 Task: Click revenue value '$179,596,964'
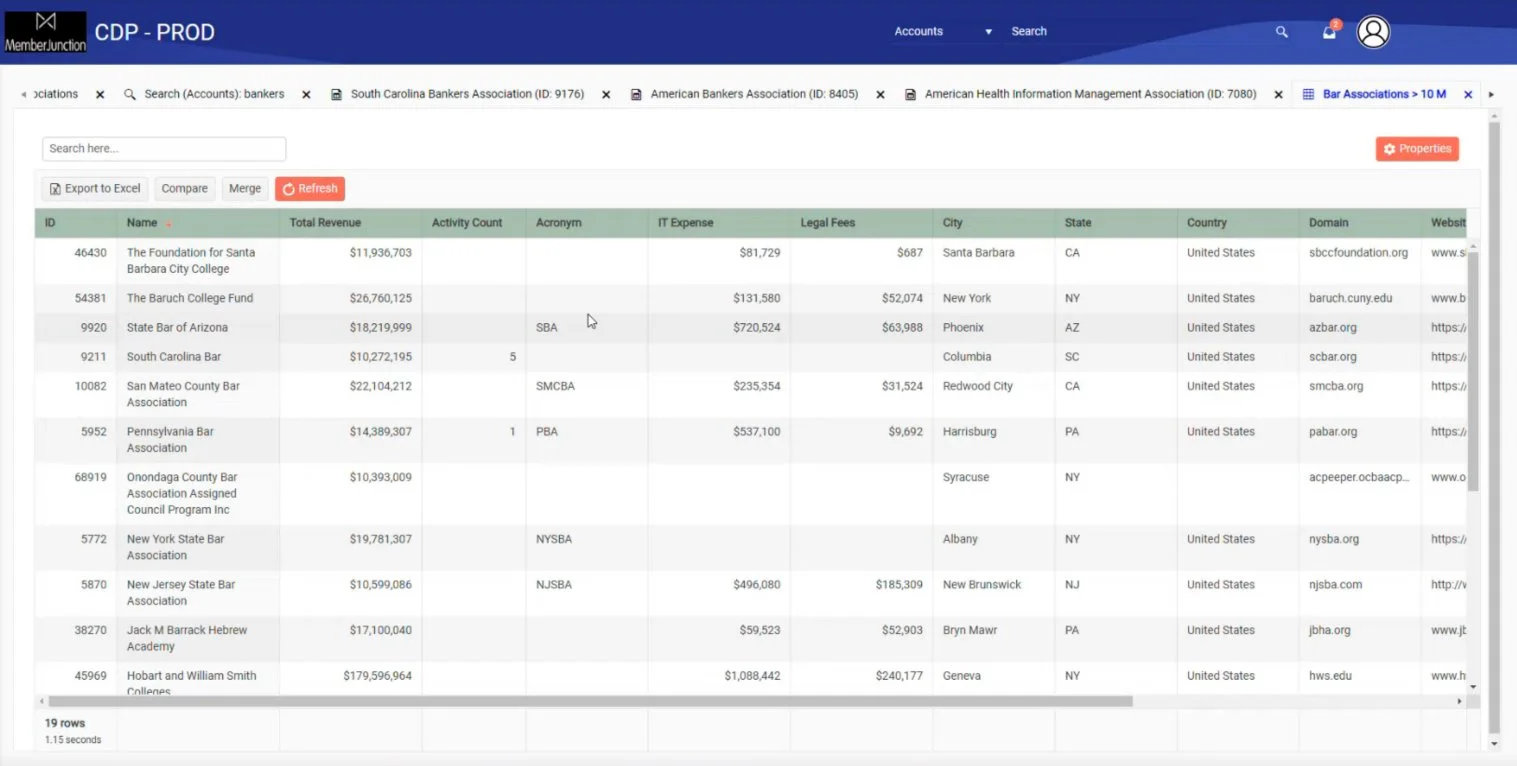click(x=377, y=676)
